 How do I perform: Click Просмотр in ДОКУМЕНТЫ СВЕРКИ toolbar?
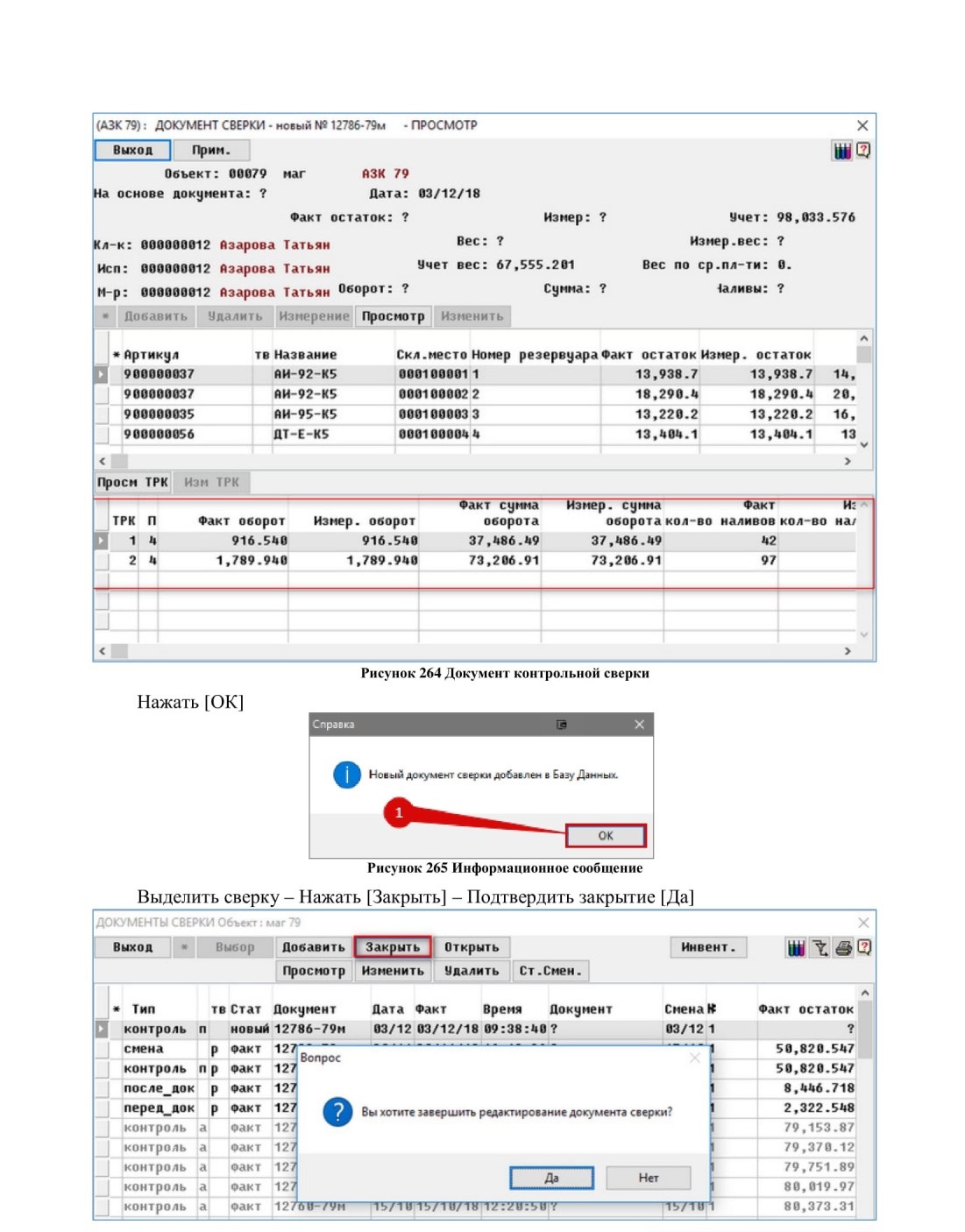[x=314, y=971]
